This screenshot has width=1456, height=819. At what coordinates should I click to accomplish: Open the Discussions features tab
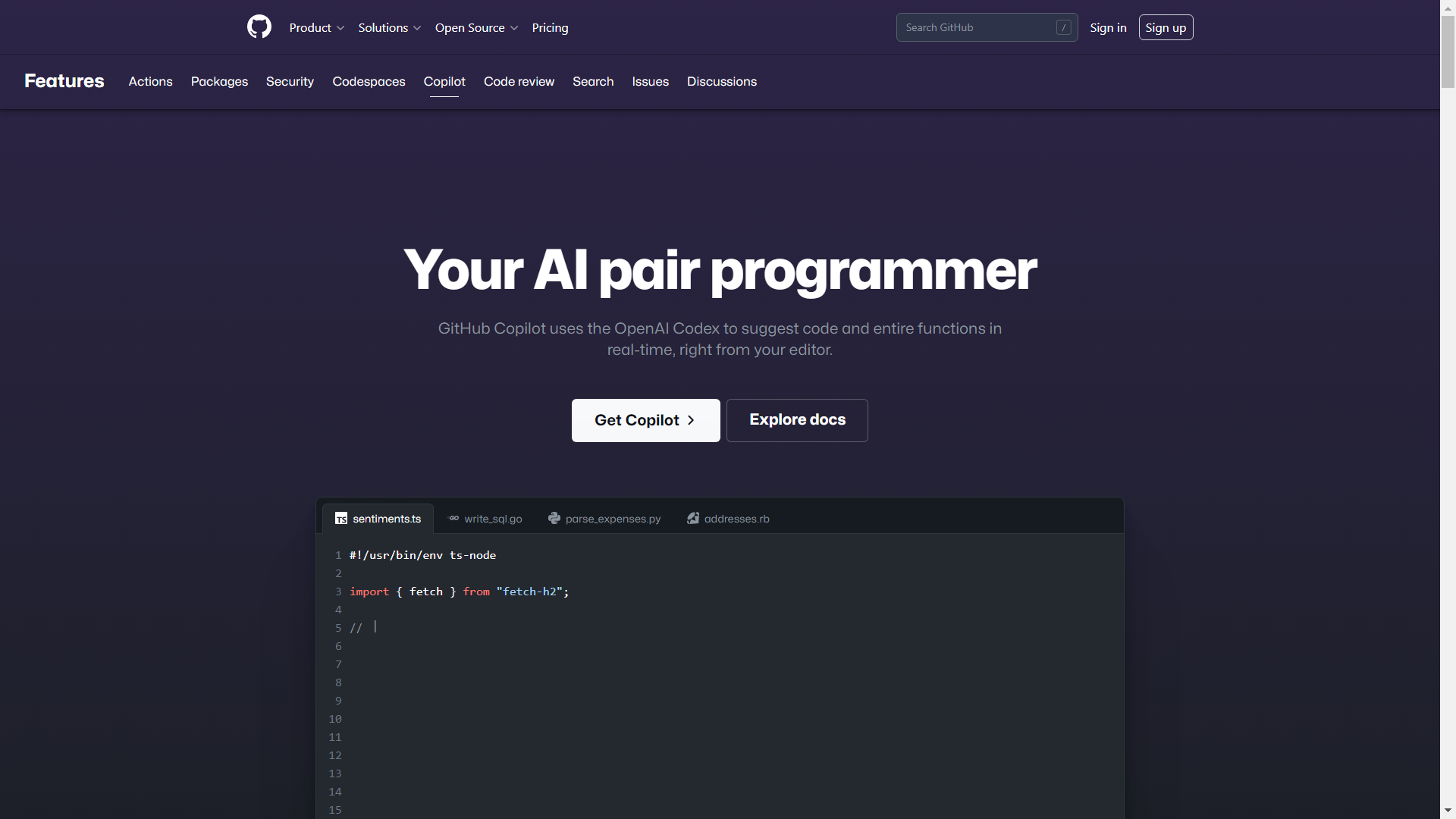(722, 81)
